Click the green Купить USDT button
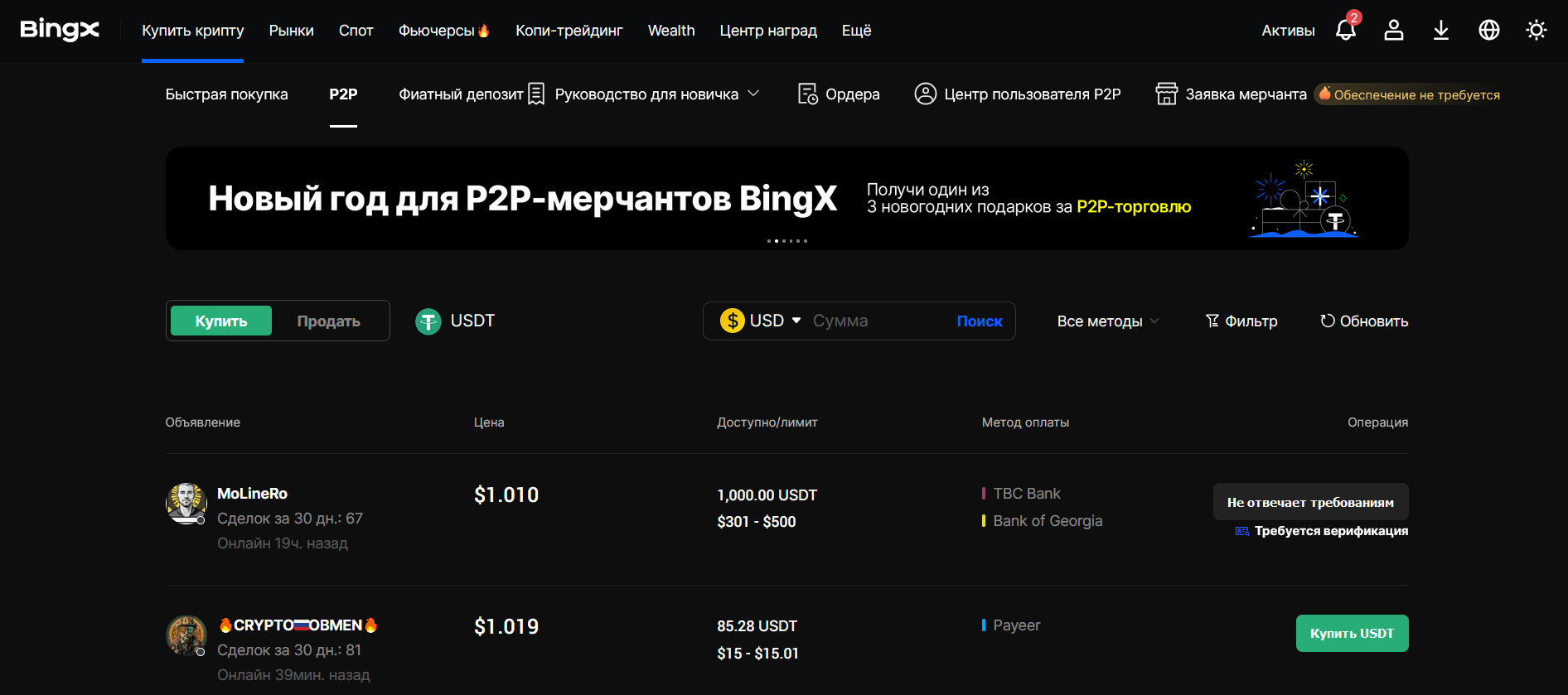 [x=1352, y=634]
